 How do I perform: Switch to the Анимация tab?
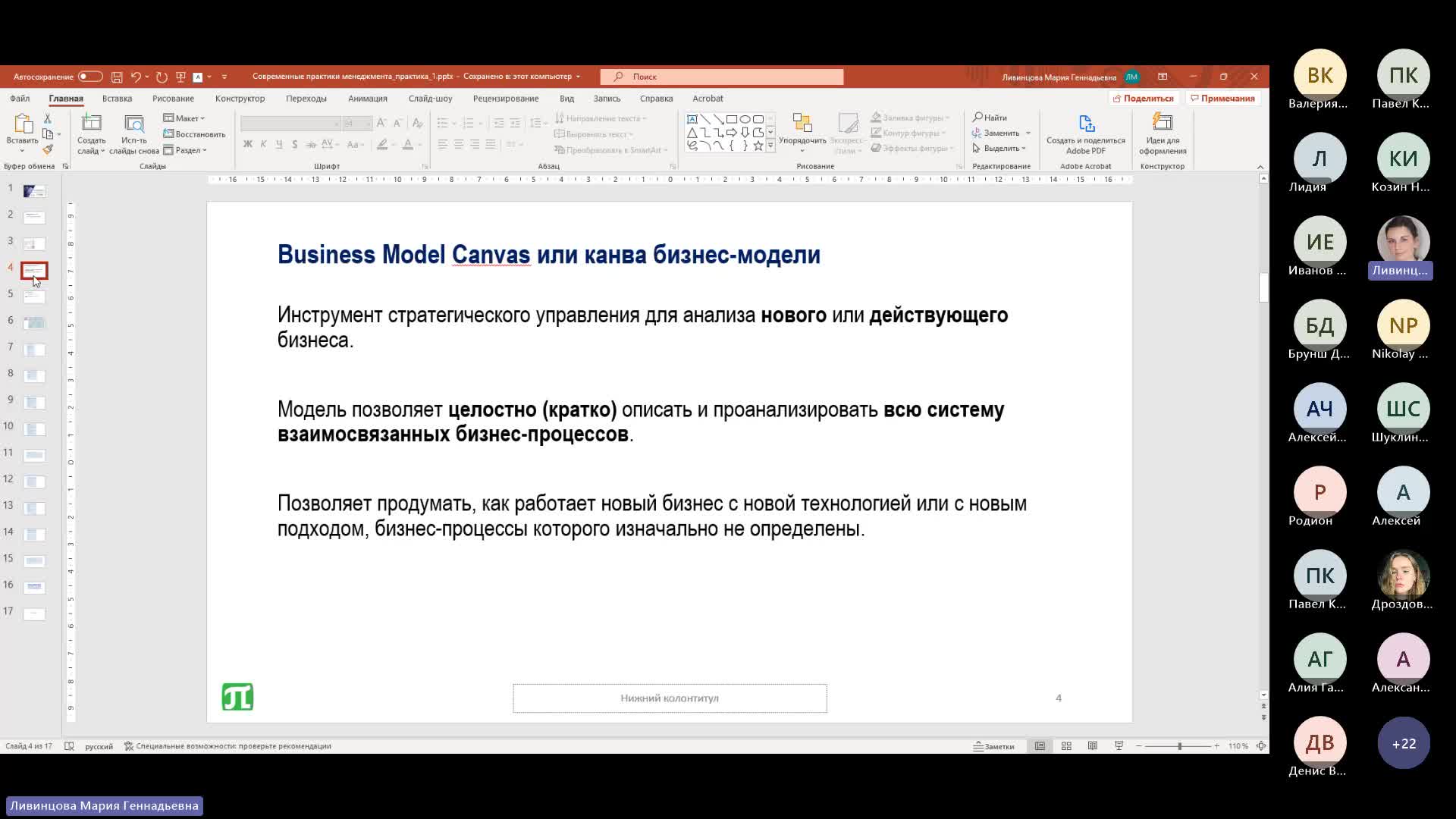coord(368,99)
